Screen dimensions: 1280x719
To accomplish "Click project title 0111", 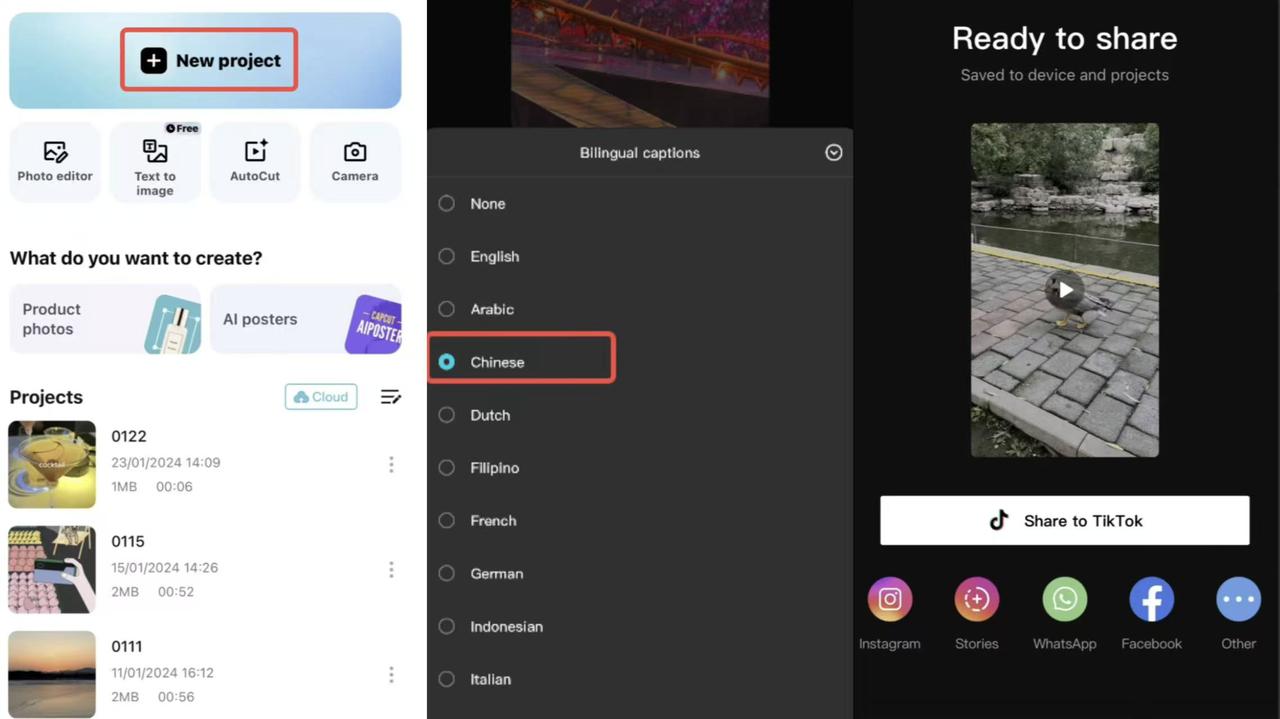I will tap(127, 646).
